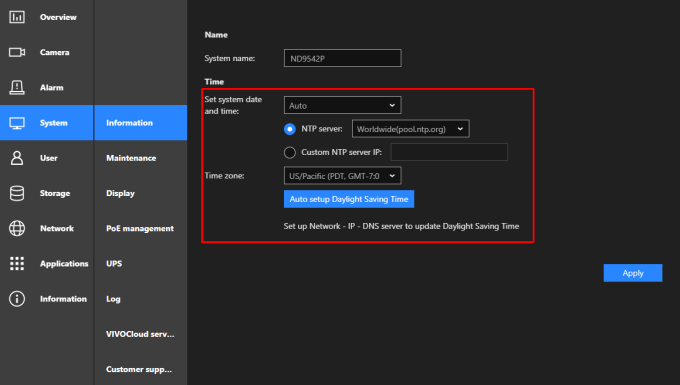Open the Set system date and time dropdown

click(343, 105)
